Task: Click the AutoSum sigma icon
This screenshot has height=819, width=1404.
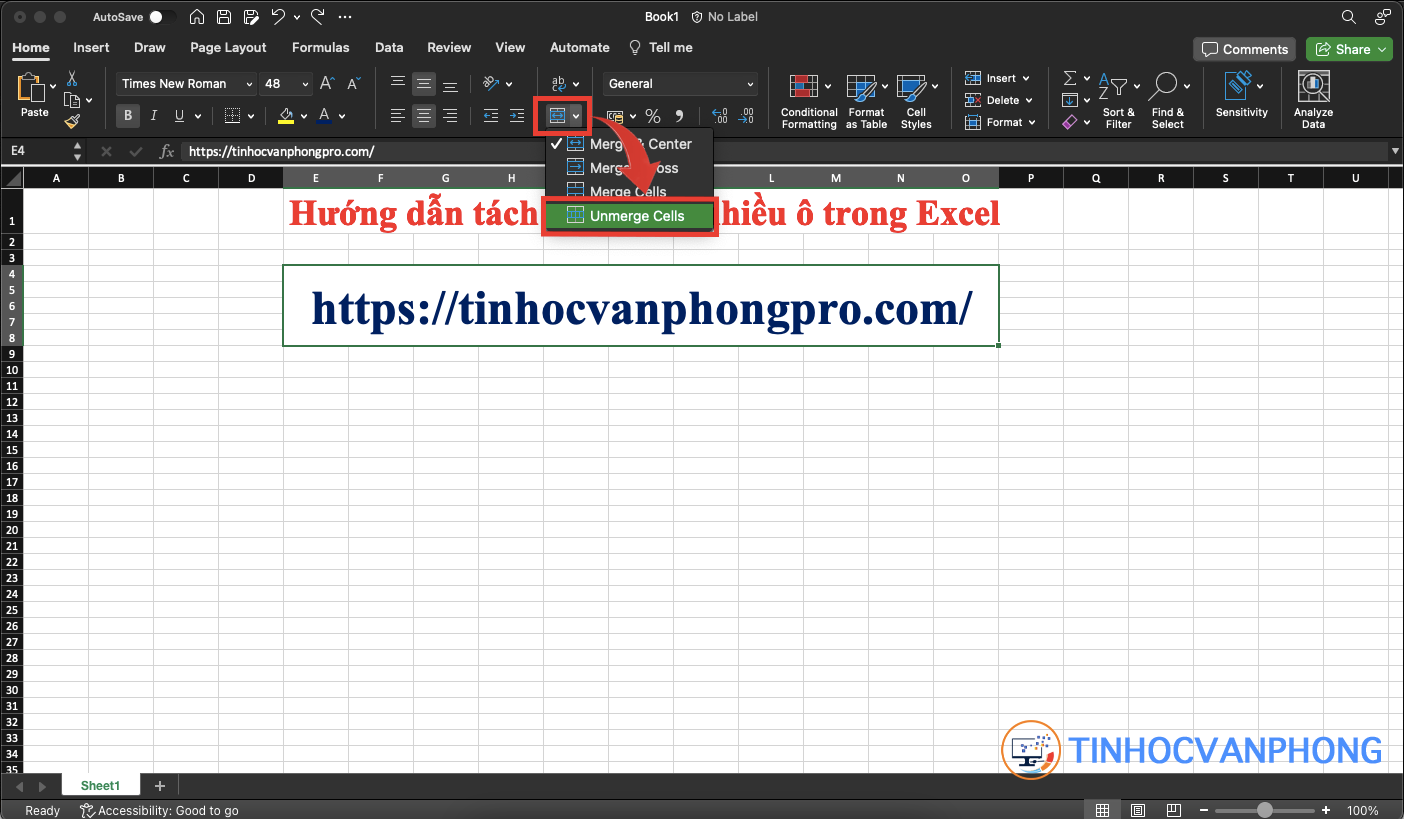Action: point(1070,78)
